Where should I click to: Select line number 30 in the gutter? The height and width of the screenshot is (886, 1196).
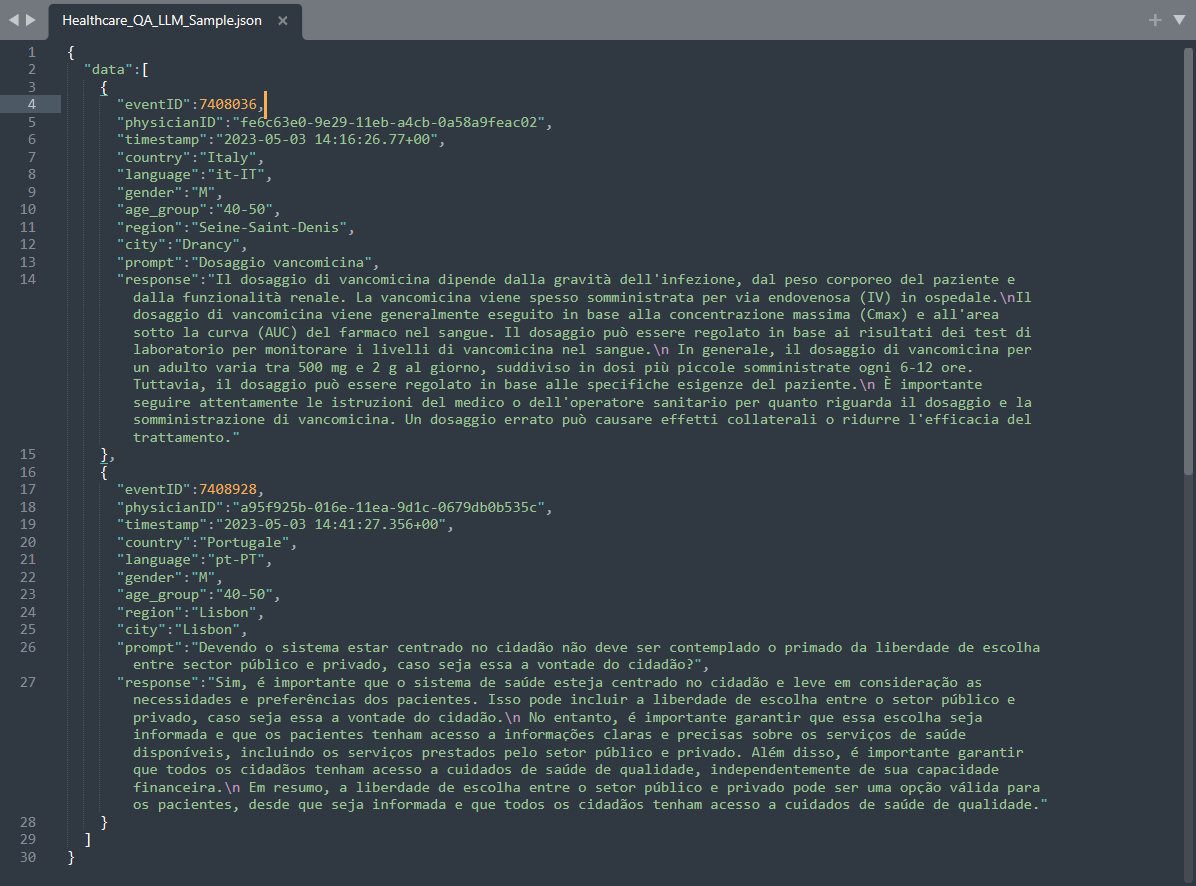click(27, 857)
